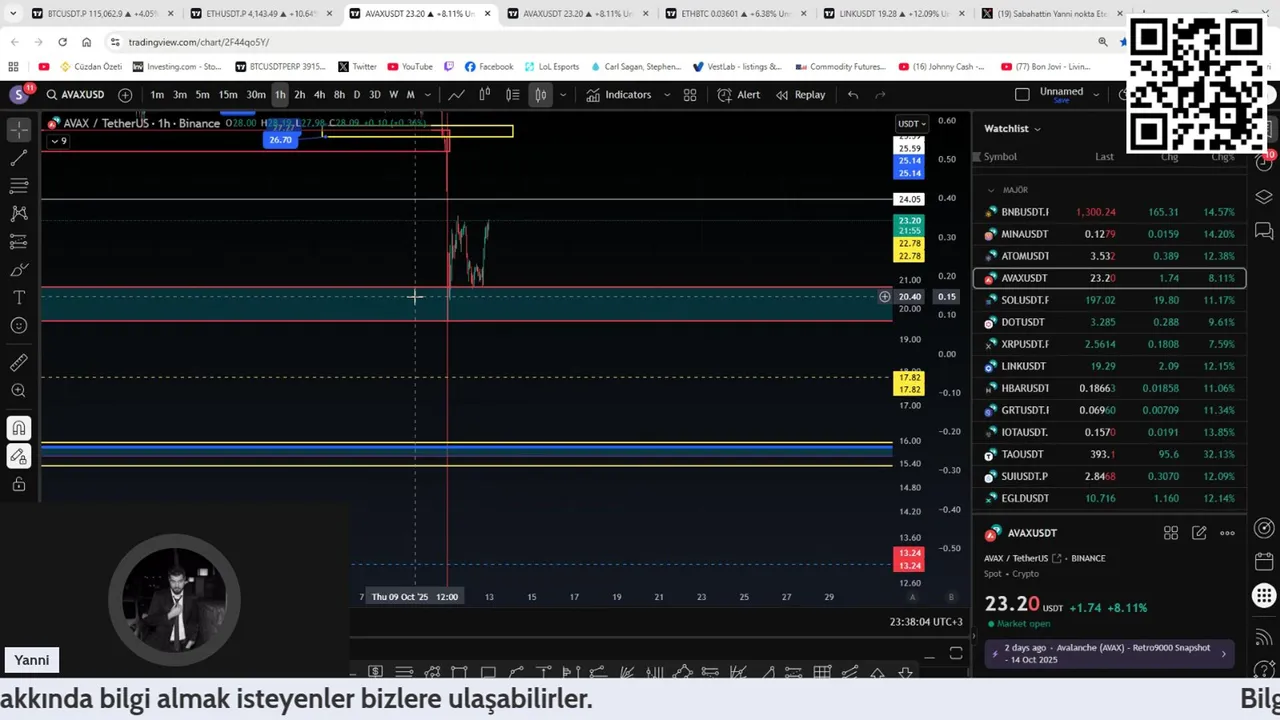Open the layout setup square icon

1022,94
